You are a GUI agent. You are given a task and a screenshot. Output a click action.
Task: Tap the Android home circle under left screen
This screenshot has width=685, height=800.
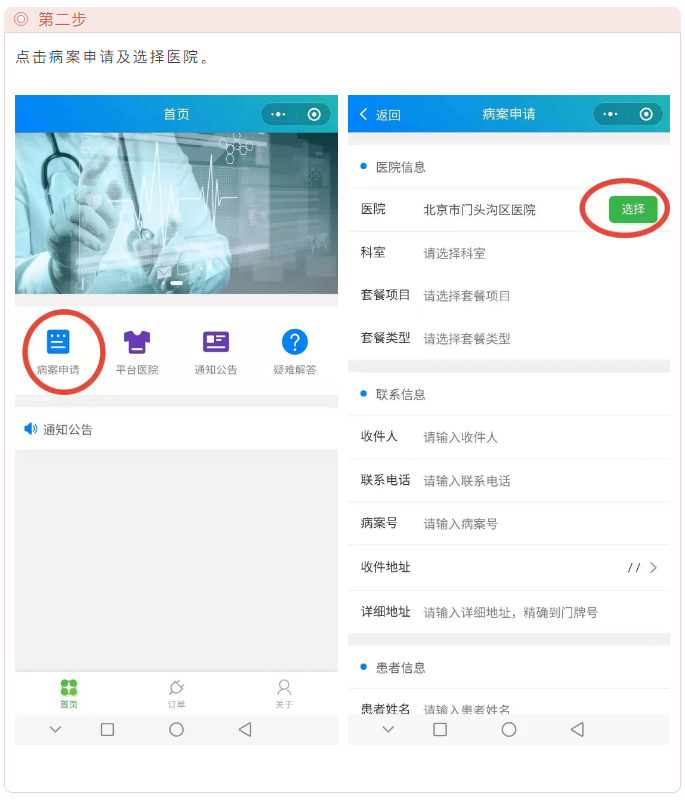coord(176,730)
